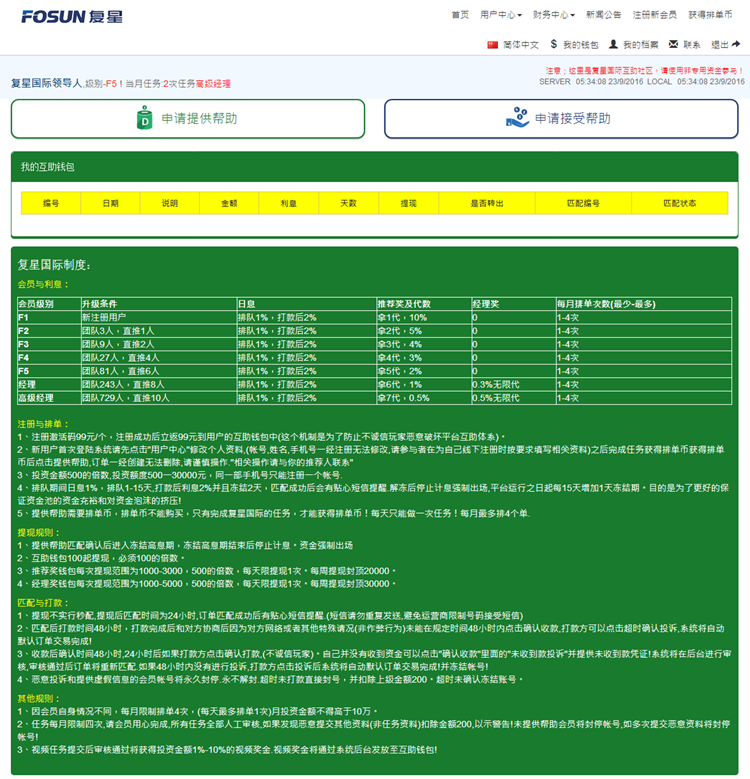Click the 是否转出 column header
The width and height of the screenshot is (750, 779).
pos(487,203)
